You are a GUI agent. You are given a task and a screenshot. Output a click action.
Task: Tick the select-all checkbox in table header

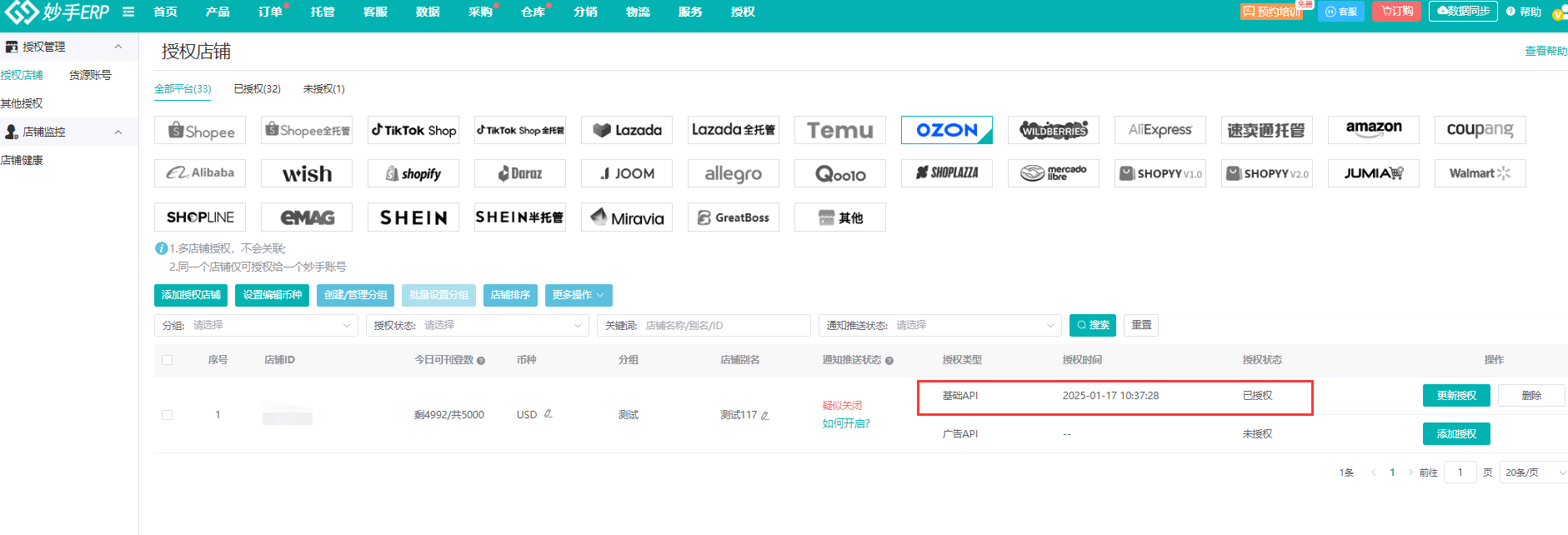(168, 360)
